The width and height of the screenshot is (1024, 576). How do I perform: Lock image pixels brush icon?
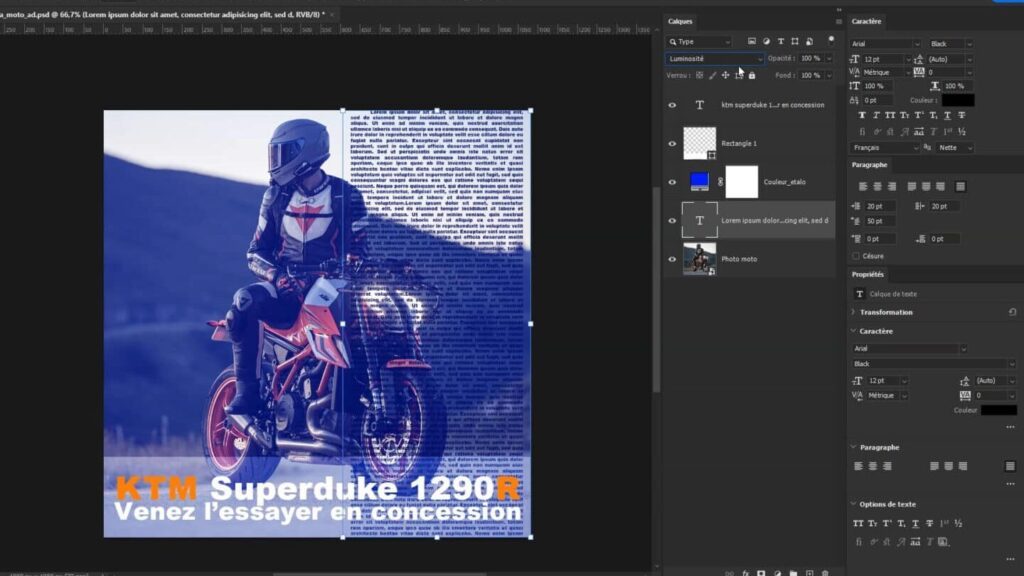(x=712, y=75)
